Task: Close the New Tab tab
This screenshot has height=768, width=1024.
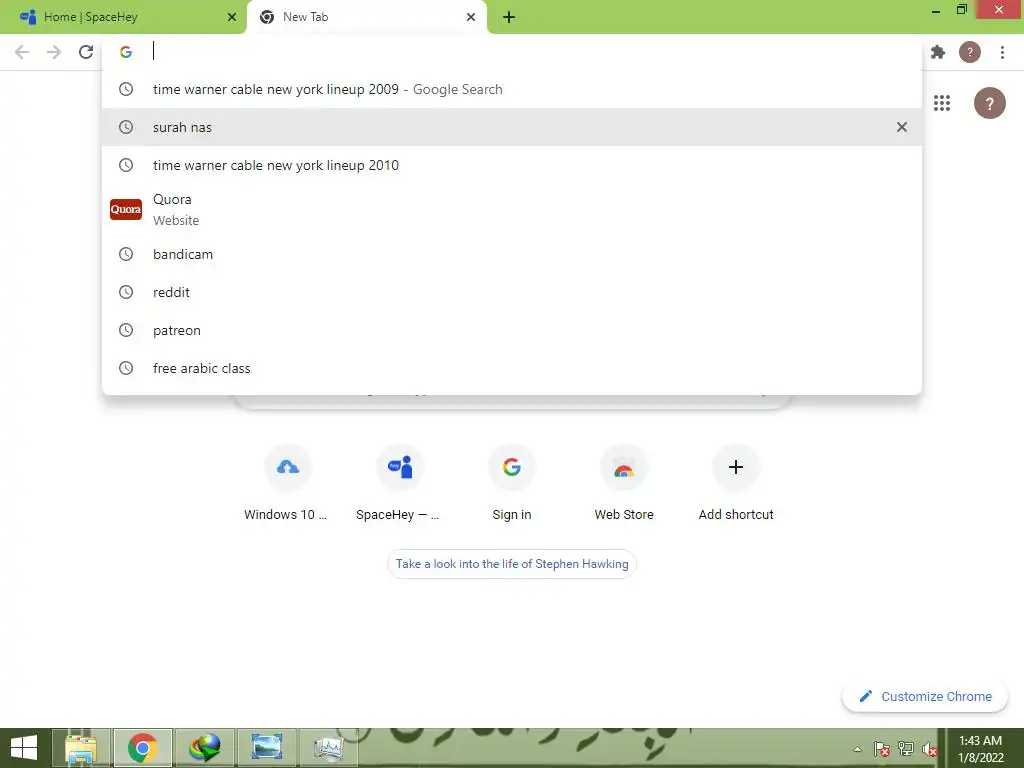Action: 471,17
